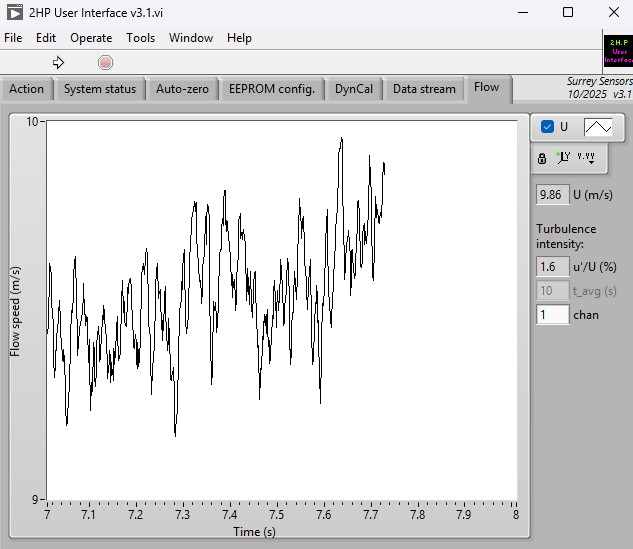Open the U plot line style sample
The width and height of the screenshot is (633, 549).
pyautogui.click(x=598, y=127)
